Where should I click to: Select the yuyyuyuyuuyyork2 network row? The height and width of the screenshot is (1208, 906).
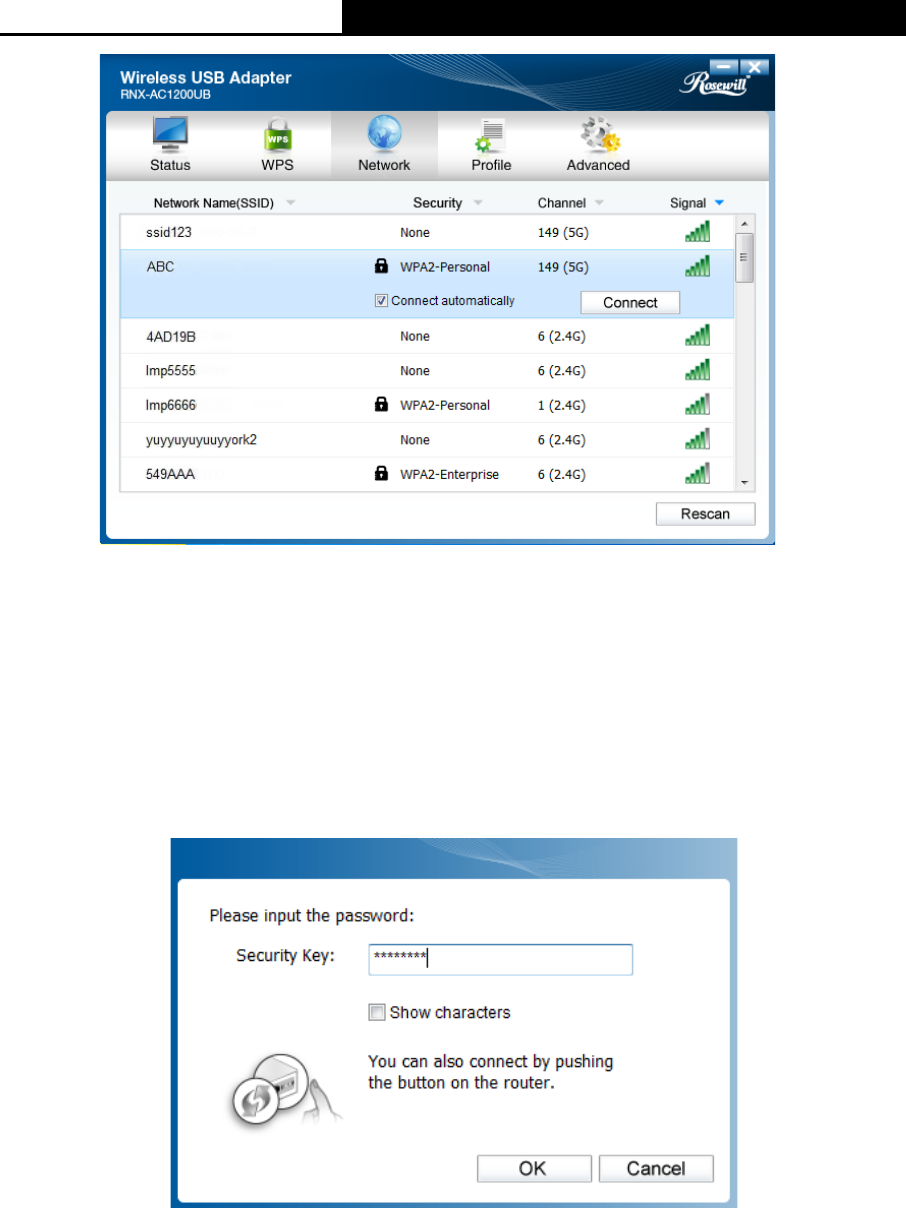tap(427, 439)
